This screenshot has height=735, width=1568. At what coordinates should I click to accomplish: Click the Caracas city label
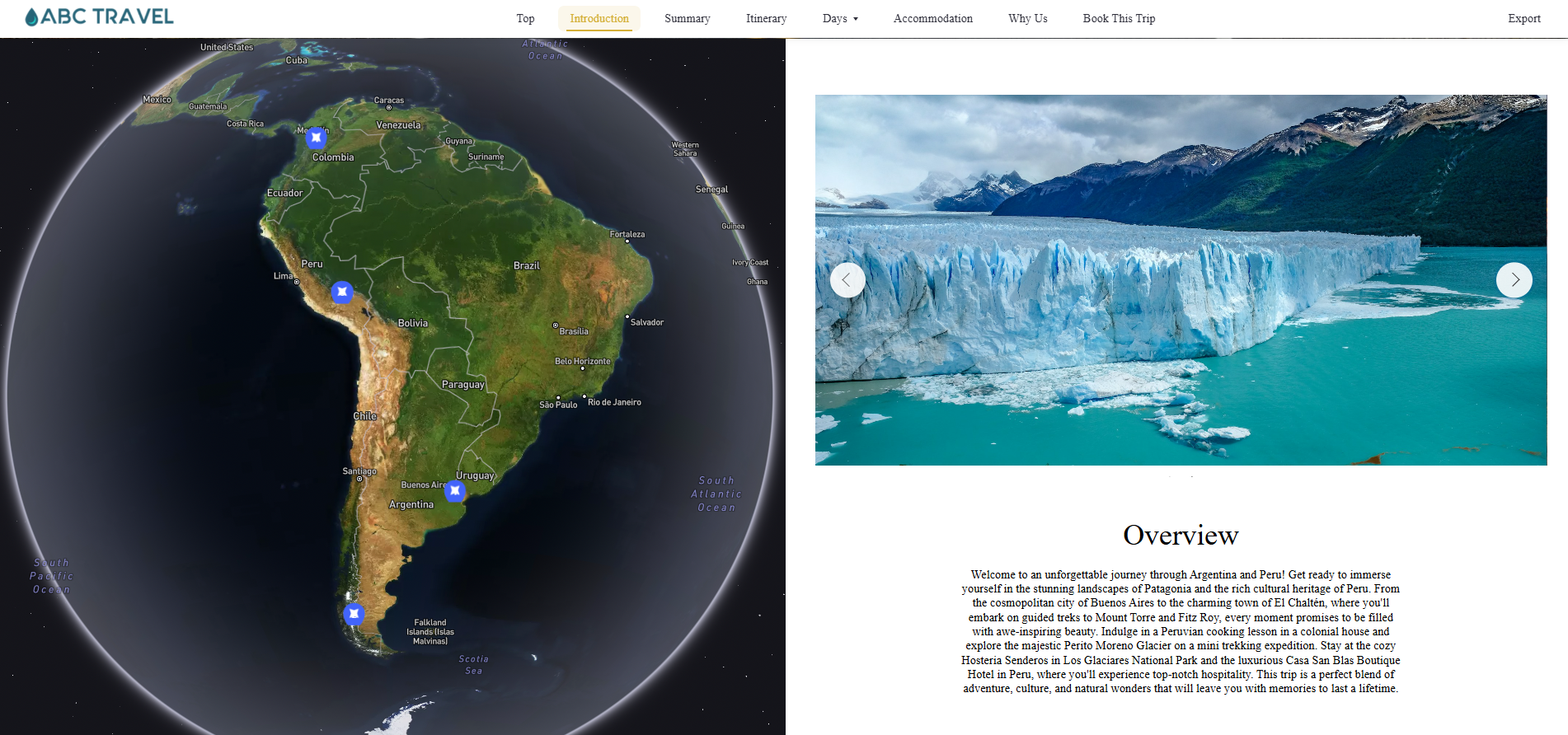pyautogui.click(x=389, y=101)
